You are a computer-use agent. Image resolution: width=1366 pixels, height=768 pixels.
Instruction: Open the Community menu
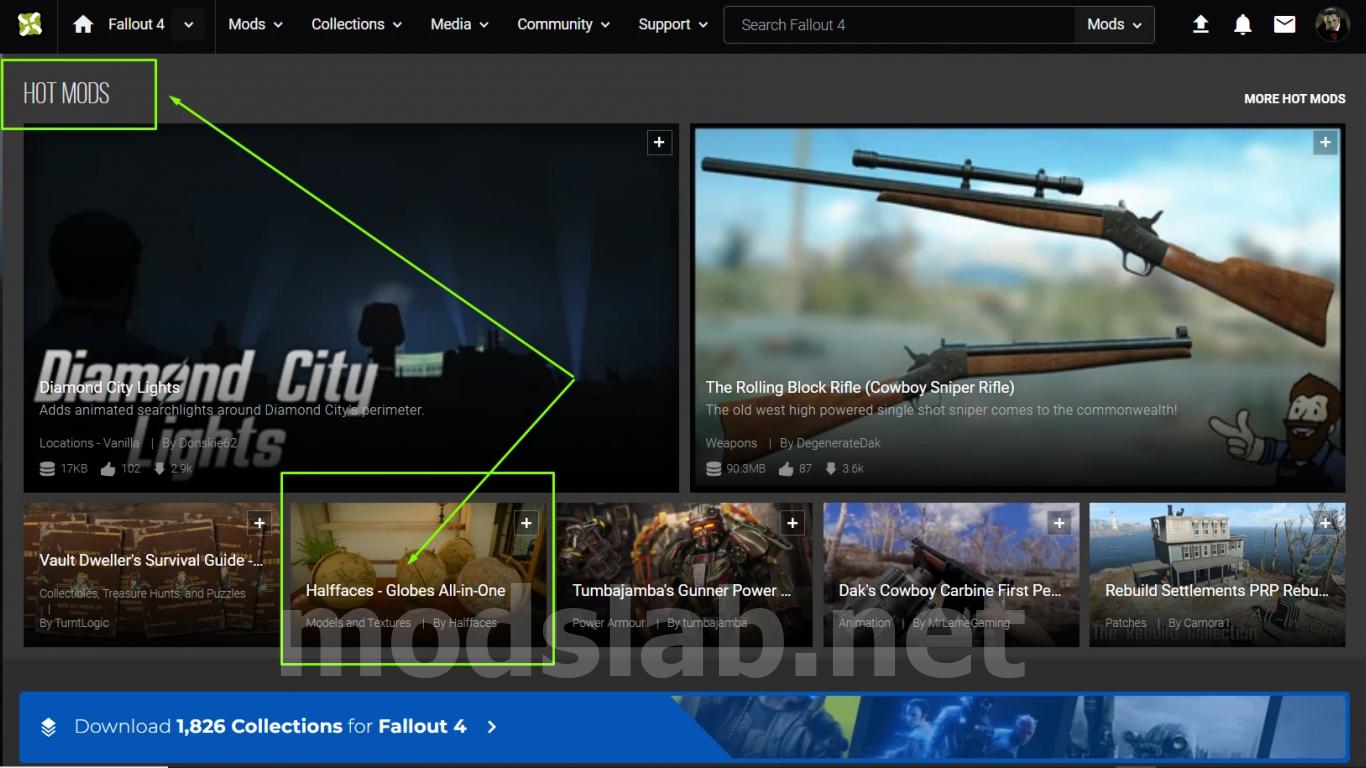pyautogui.click(x=563, y=24)
